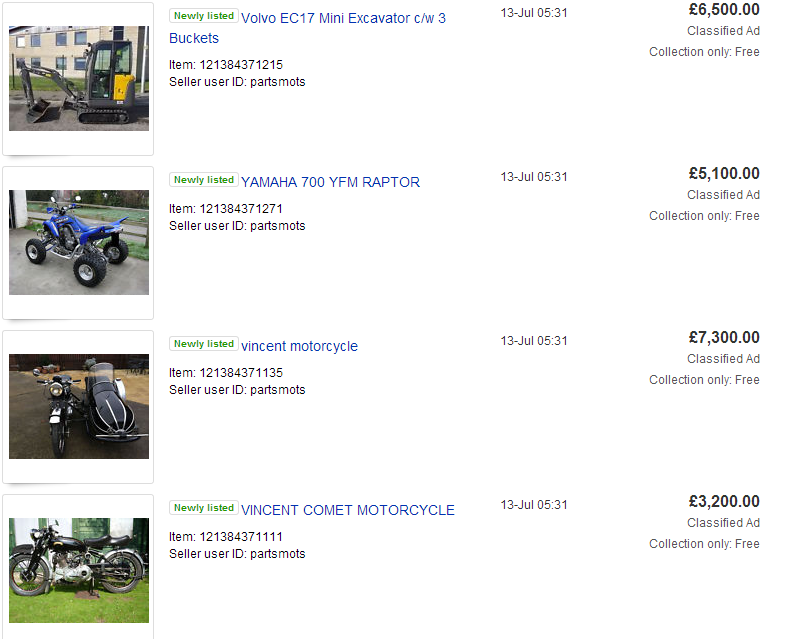This screenshot has width=785, height=639.
Task: Click the 13-Jul 05:31 date on Volvo row
Action: pos(534,13)
